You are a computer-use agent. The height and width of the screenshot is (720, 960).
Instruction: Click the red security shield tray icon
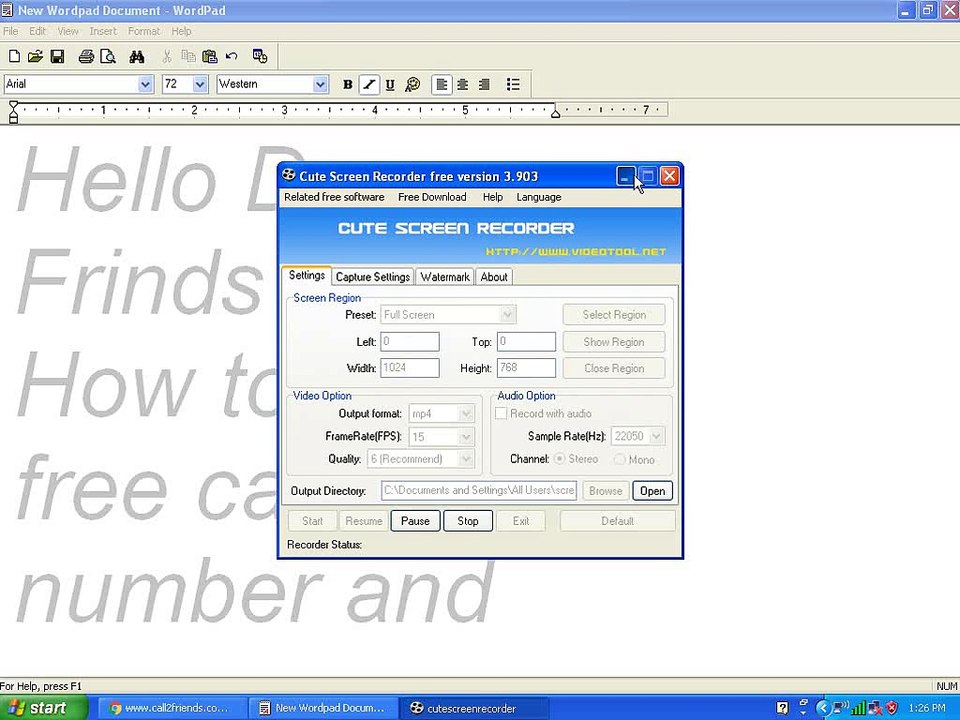click(892, 708)
